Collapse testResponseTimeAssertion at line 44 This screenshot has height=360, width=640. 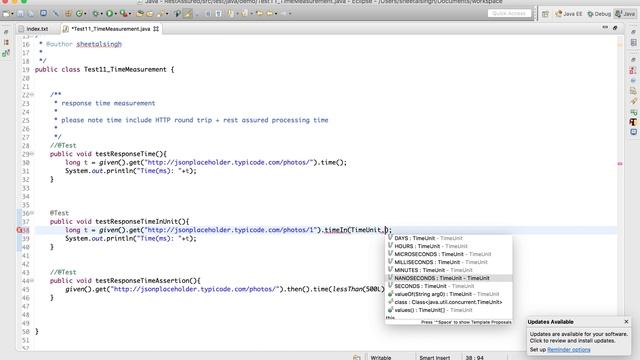tap(32, 281)
